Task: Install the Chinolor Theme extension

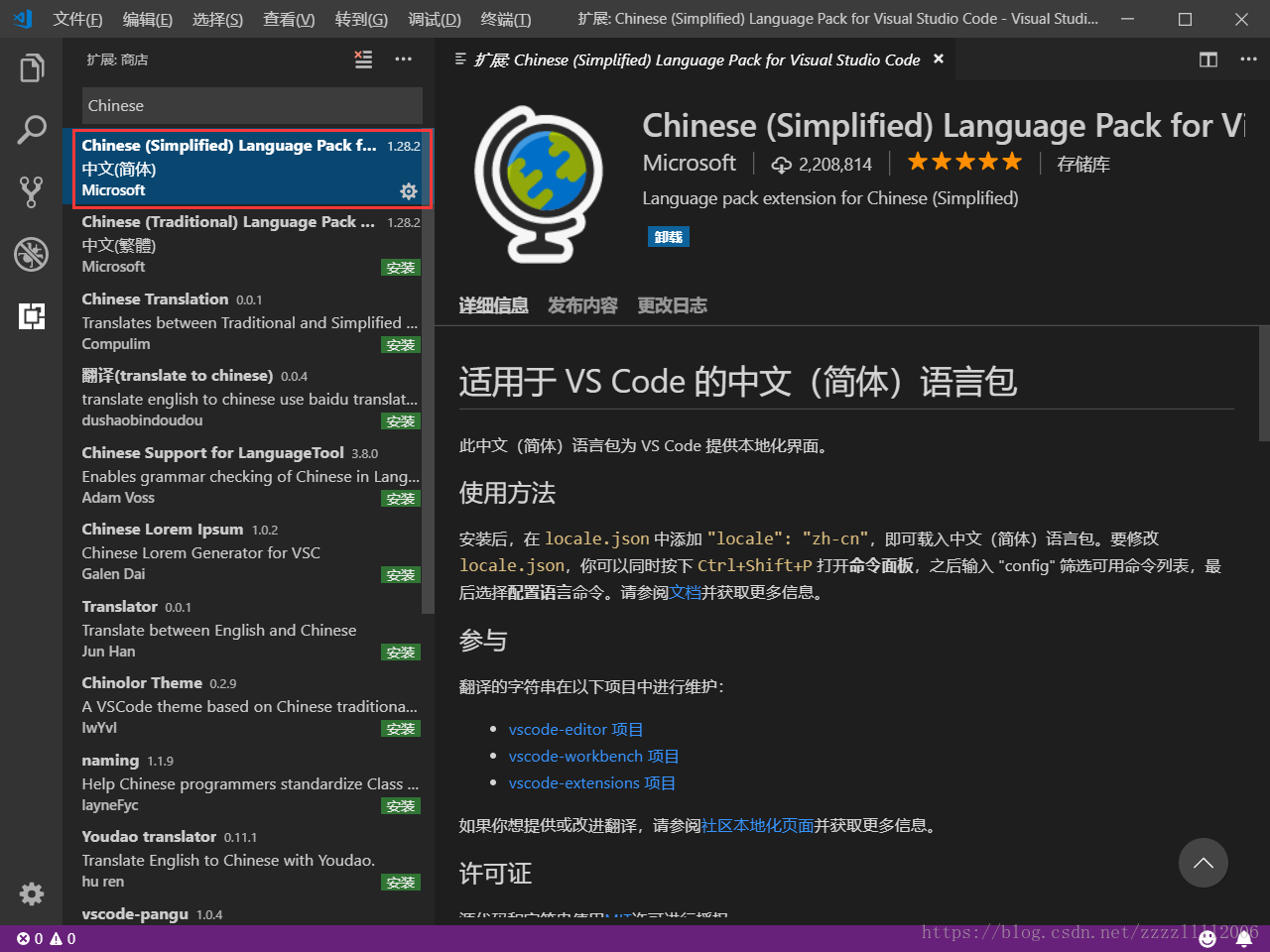Action: coord(401,729)
